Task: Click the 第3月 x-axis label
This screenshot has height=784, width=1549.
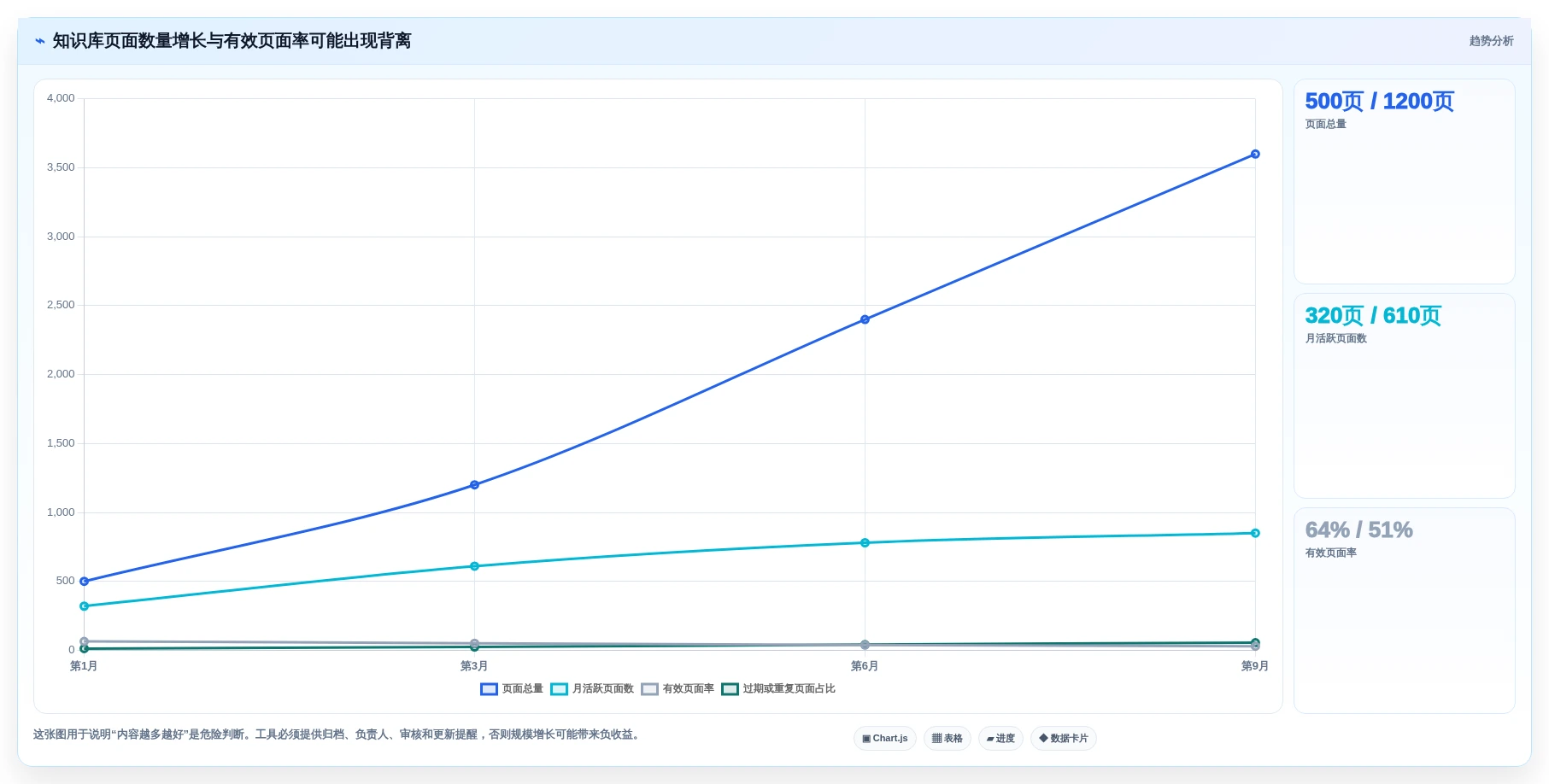Action: tap(474, 666)
